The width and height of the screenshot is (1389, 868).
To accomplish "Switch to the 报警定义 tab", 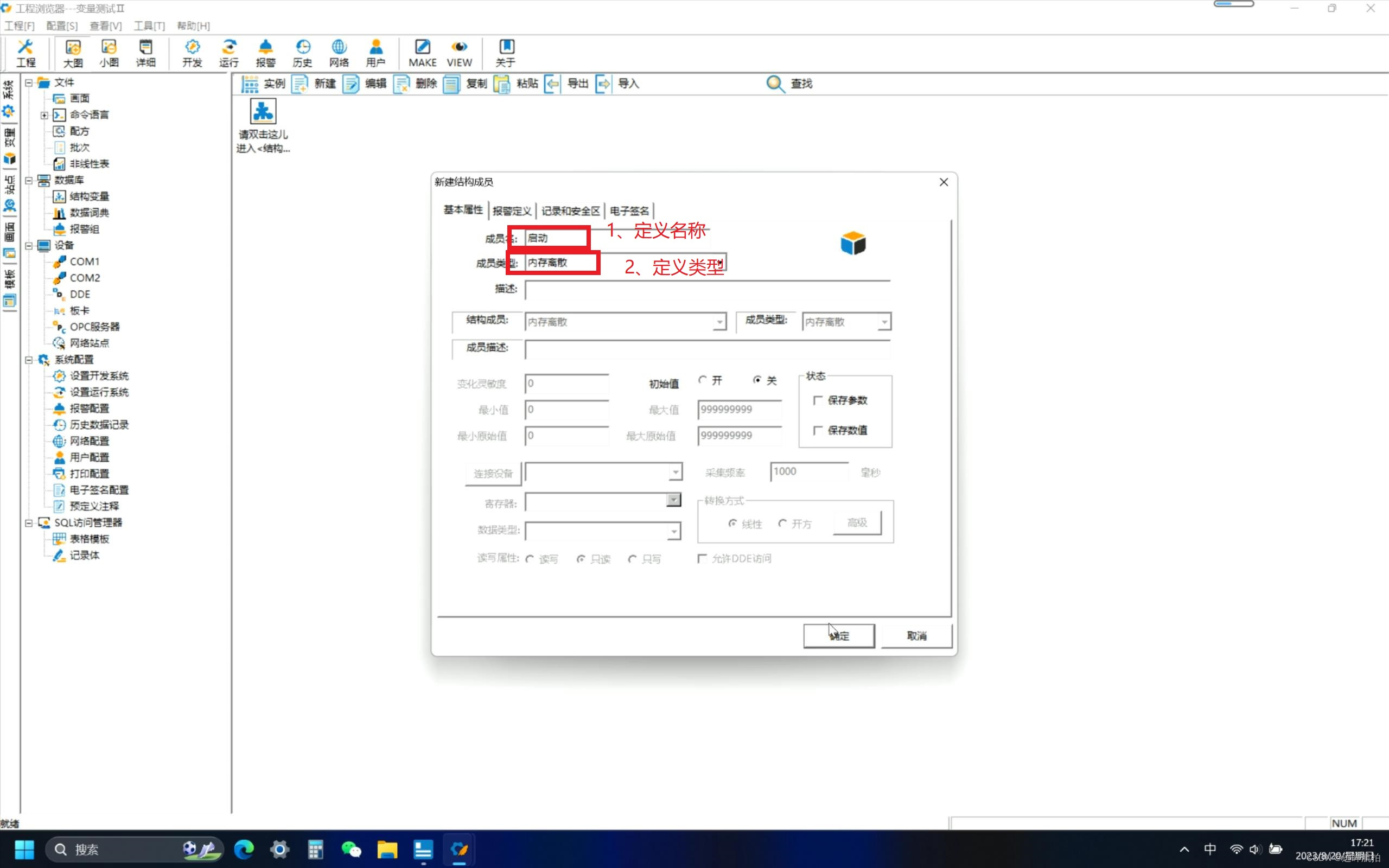I will click(x=512, y=210).
